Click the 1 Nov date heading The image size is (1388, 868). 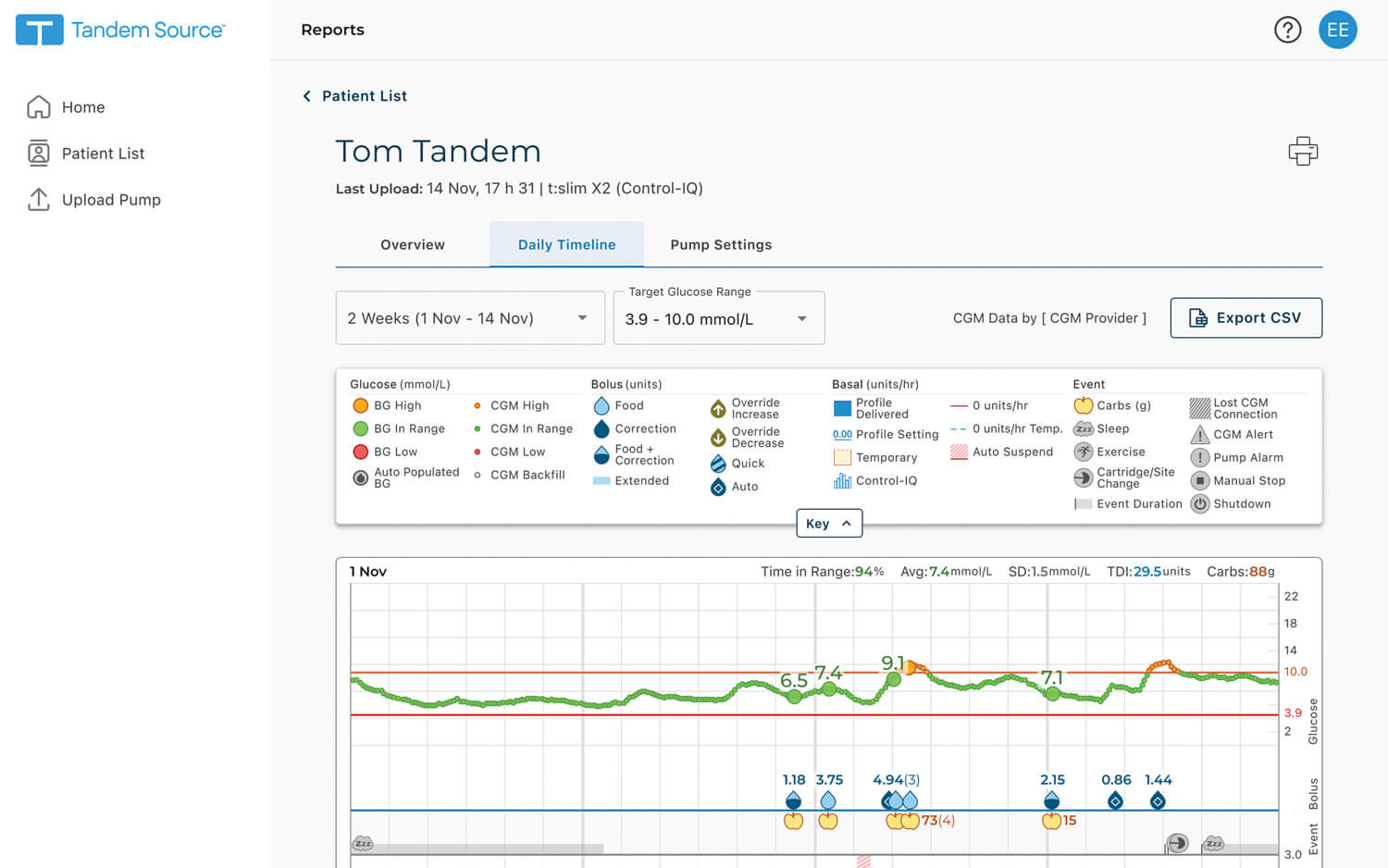[368, 571]
